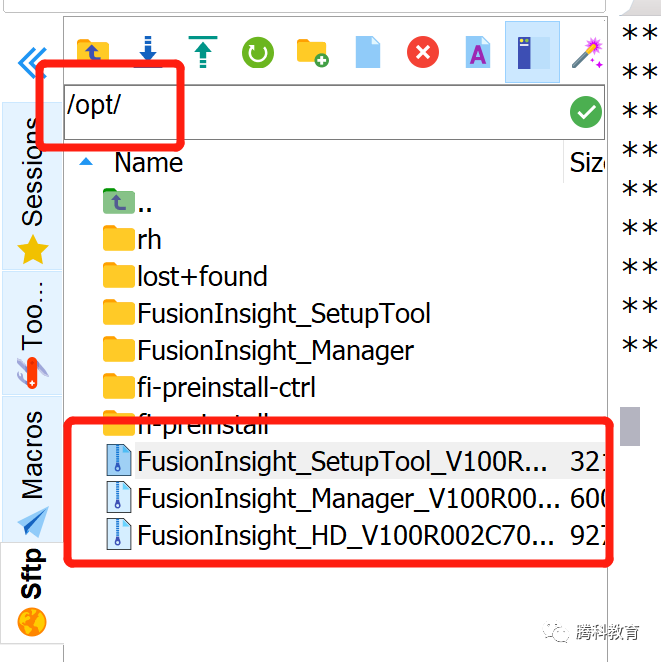Toggle follow terminal folder icon

[x=533, y=52]
